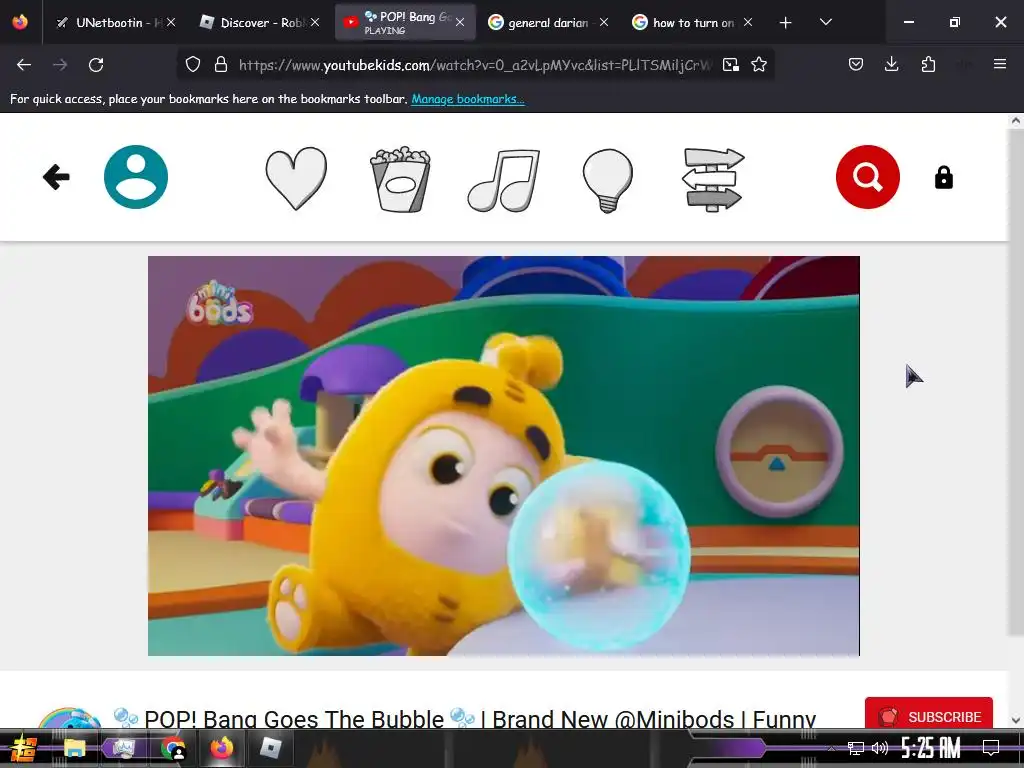Open the lightbulb Learning category
Screen dimensions: 1024x768
607,180
